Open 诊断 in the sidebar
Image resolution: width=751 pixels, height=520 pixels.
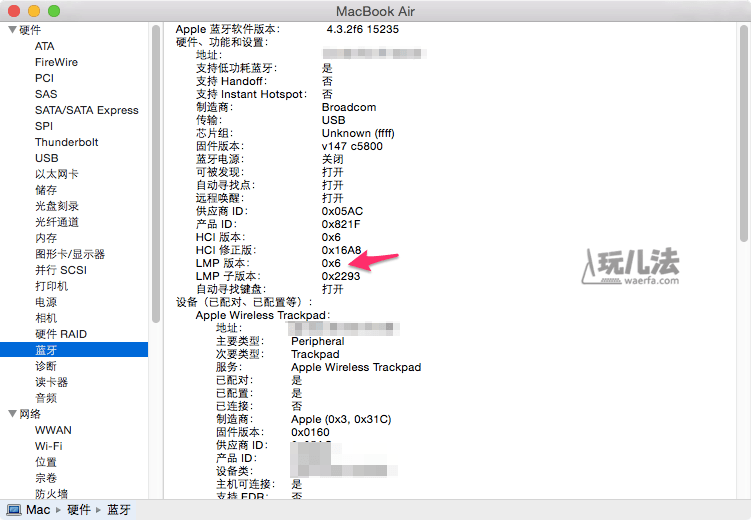point(46,366)
